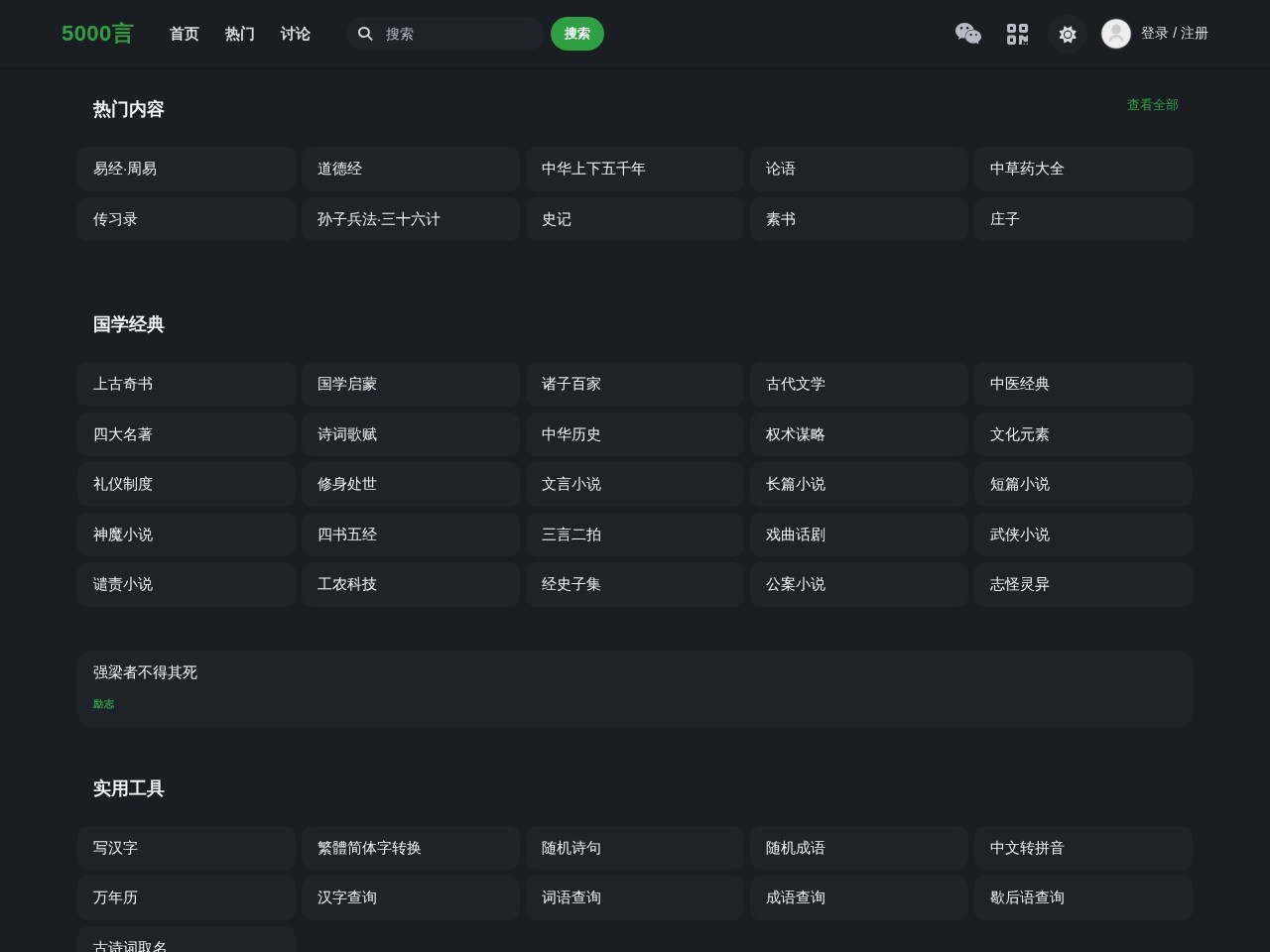Select 礼仪制度 category
This screenshot has width=1270, height=952.
(187, 484)
